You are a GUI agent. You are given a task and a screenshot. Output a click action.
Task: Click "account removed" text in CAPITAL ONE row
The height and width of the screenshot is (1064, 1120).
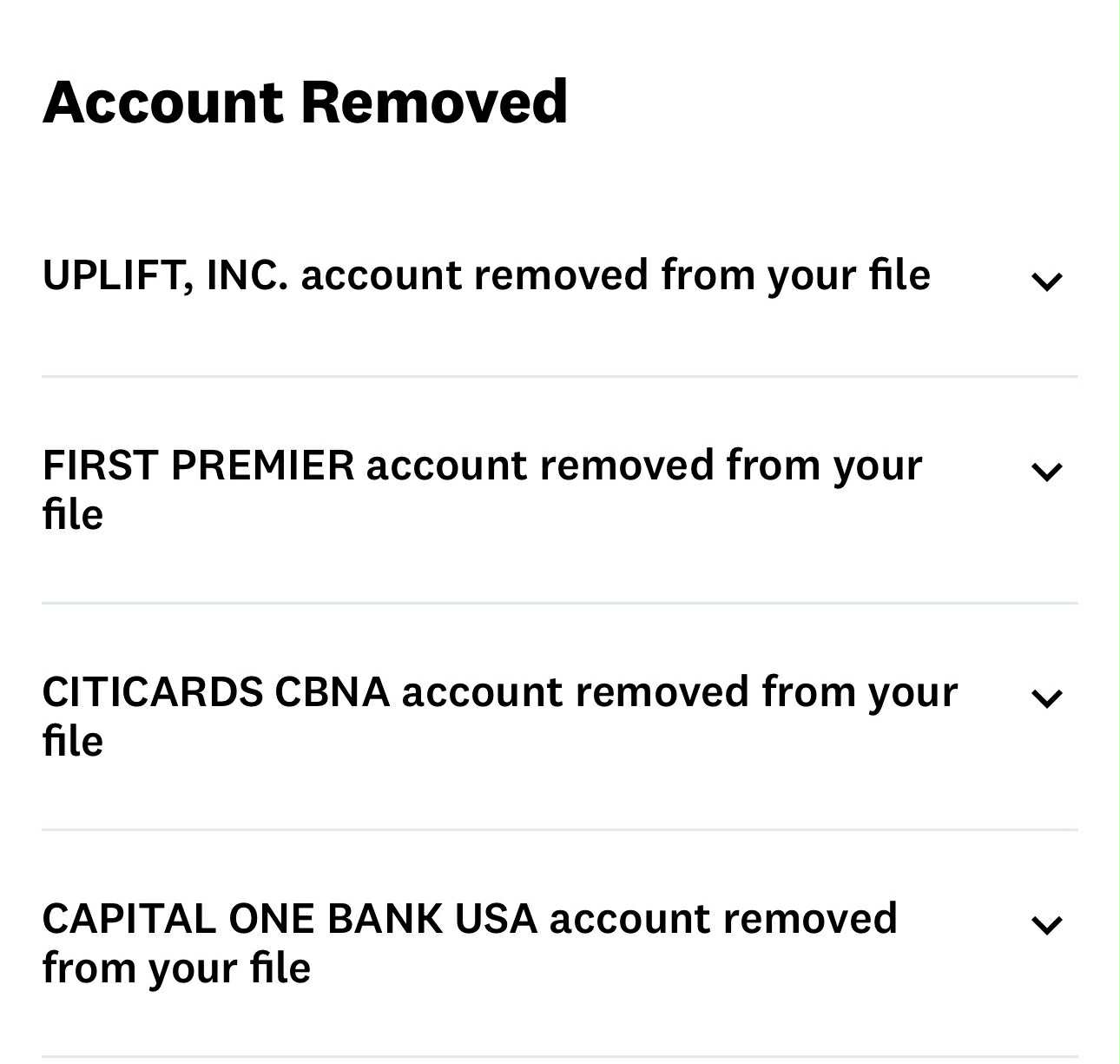click(722, 919)
